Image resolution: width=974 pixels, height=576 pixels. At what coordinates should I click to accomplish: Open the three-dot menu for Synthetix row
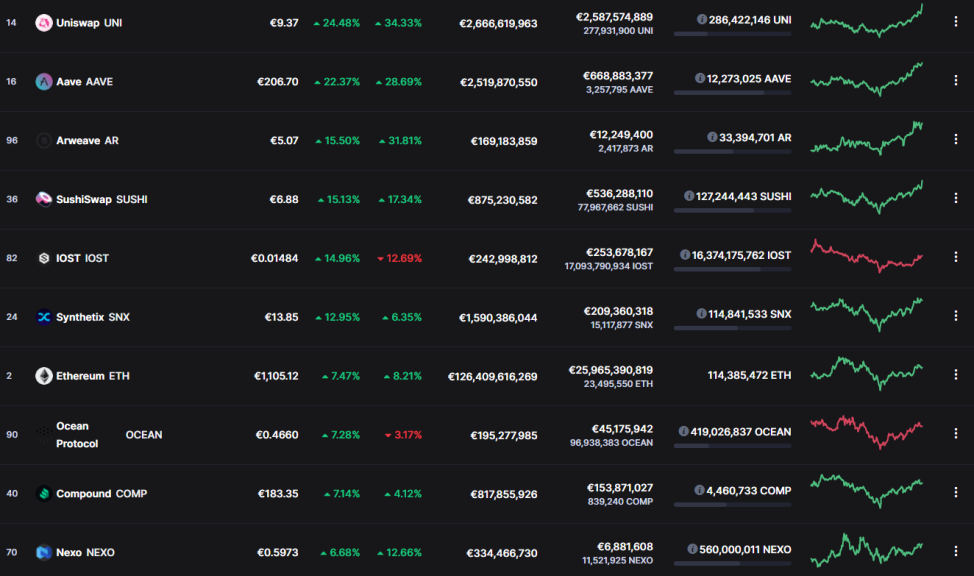click(955, 316)
